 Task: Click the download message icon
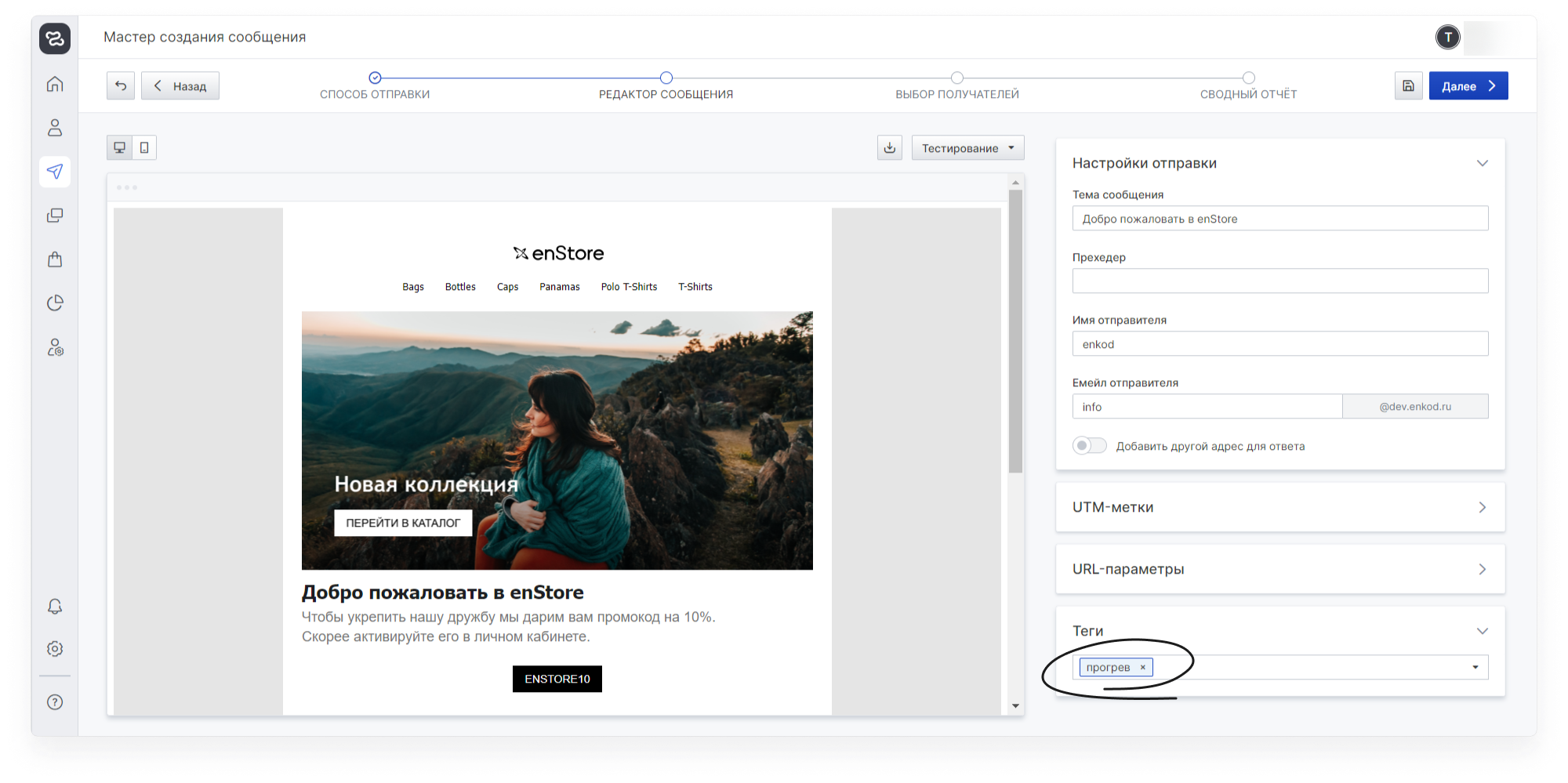pyautogui.click(x=890, y=147)
